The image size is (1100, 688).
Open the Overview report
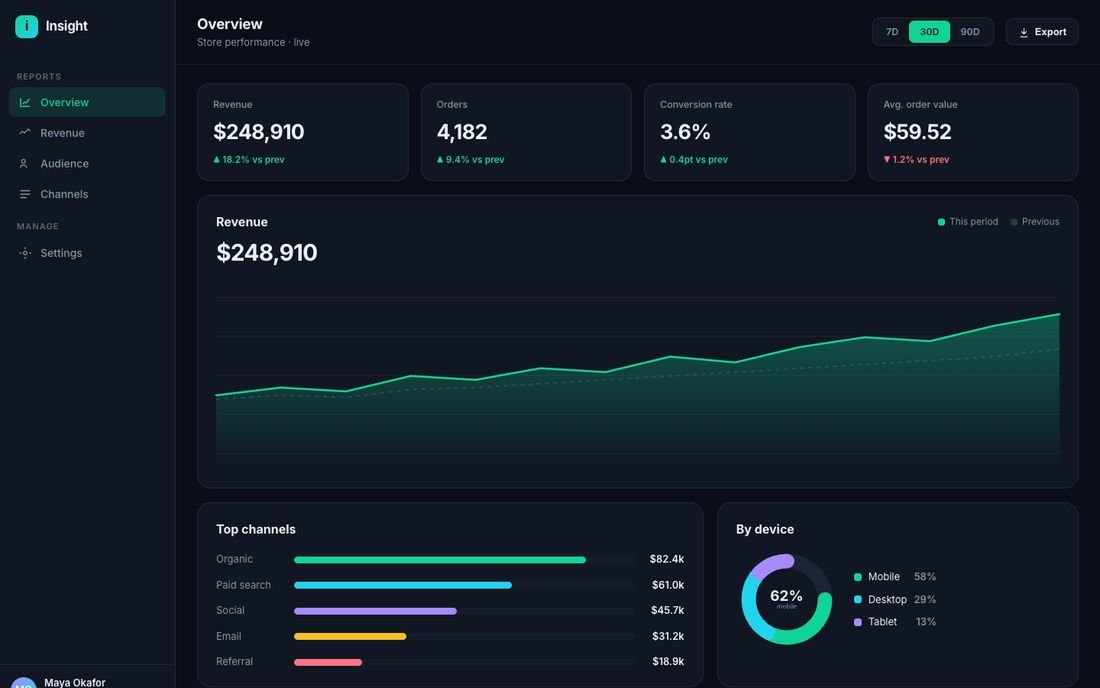tap(87, 102)
